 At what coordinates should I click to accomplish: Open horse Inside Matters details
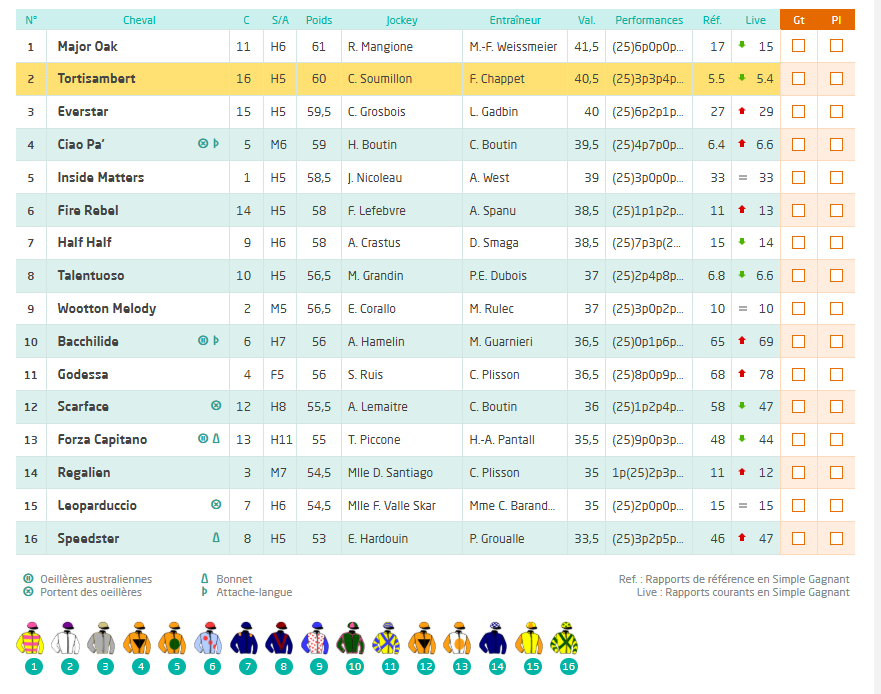[x=101, y=177]
